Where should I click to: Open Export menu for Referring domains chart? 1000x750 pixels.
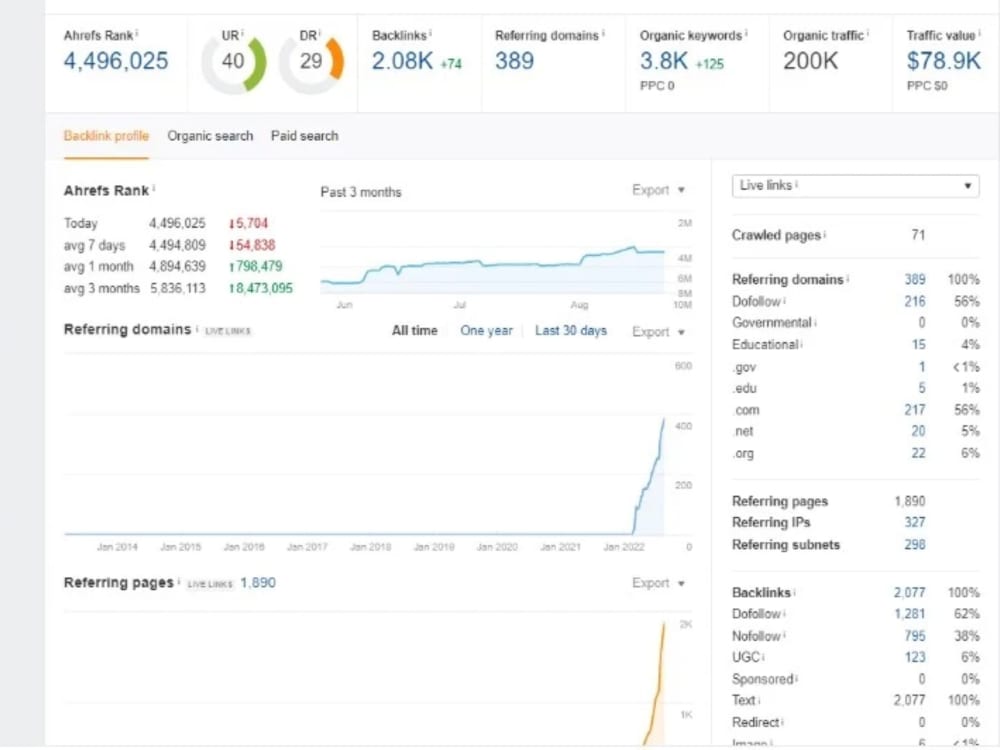pyautogui.click(x=658, y=332)
